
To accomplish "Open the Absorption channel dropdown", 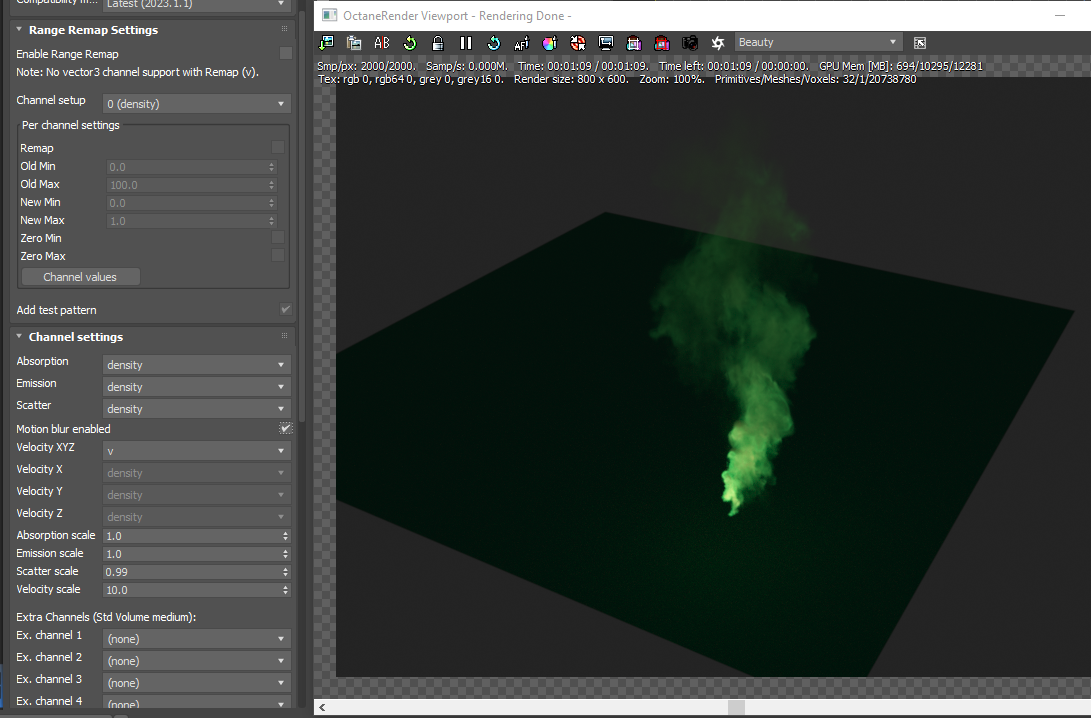I will [196, 365].
